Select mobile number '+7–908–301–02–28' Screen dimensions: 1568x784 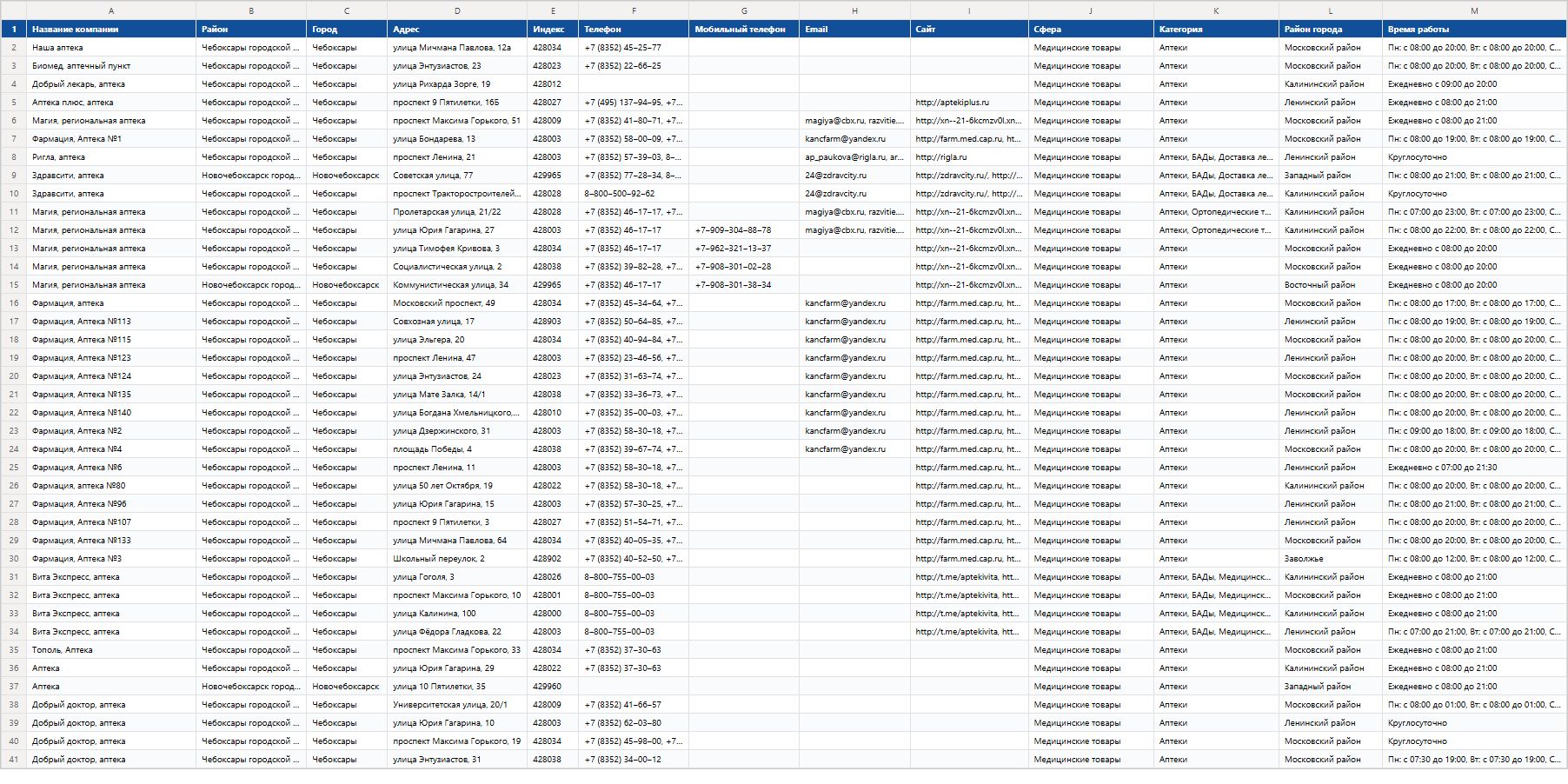[x=744, y=266]
